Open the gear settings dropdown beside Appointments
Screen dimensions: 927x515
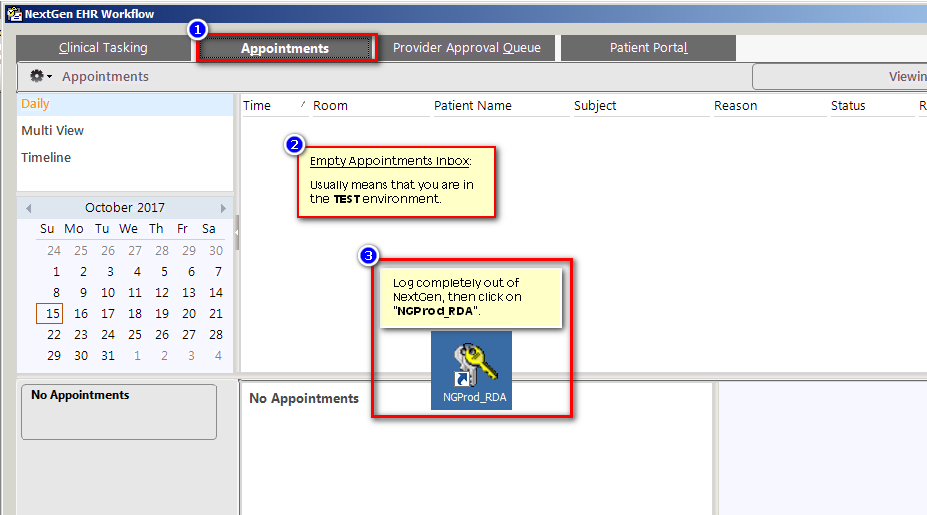click(41, 76)
